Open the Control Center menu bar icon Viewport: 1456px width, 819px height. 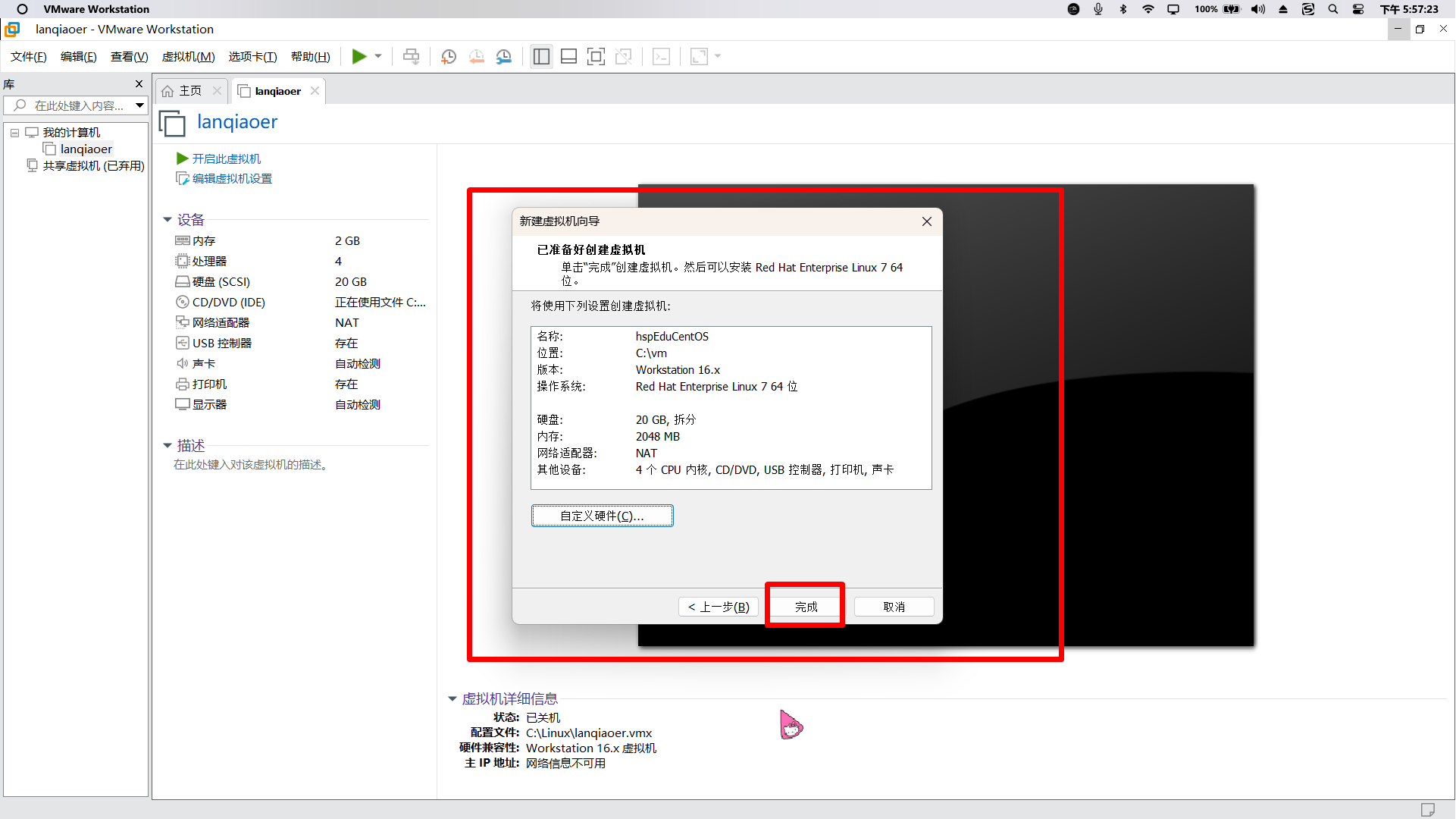(x=1358, y=9)
